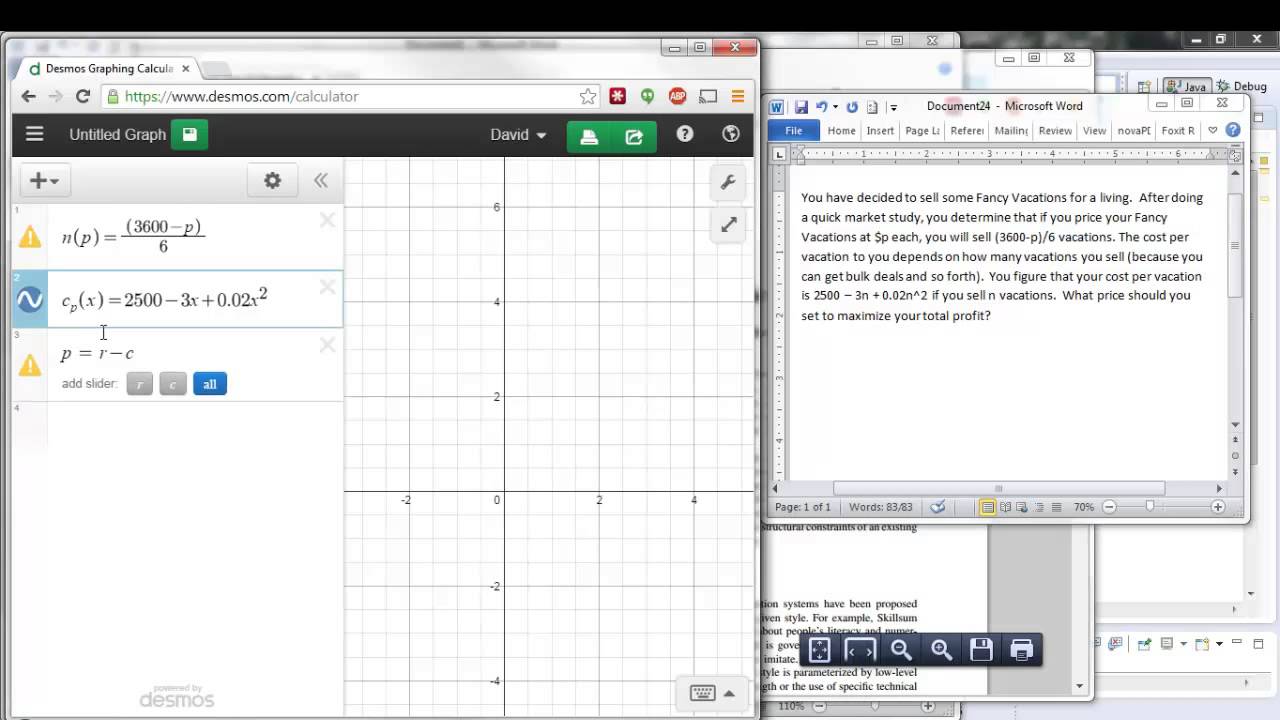Open the novaPDF tab in Word
This screenshot has width=1280, height=720.
coord(1134,130)
